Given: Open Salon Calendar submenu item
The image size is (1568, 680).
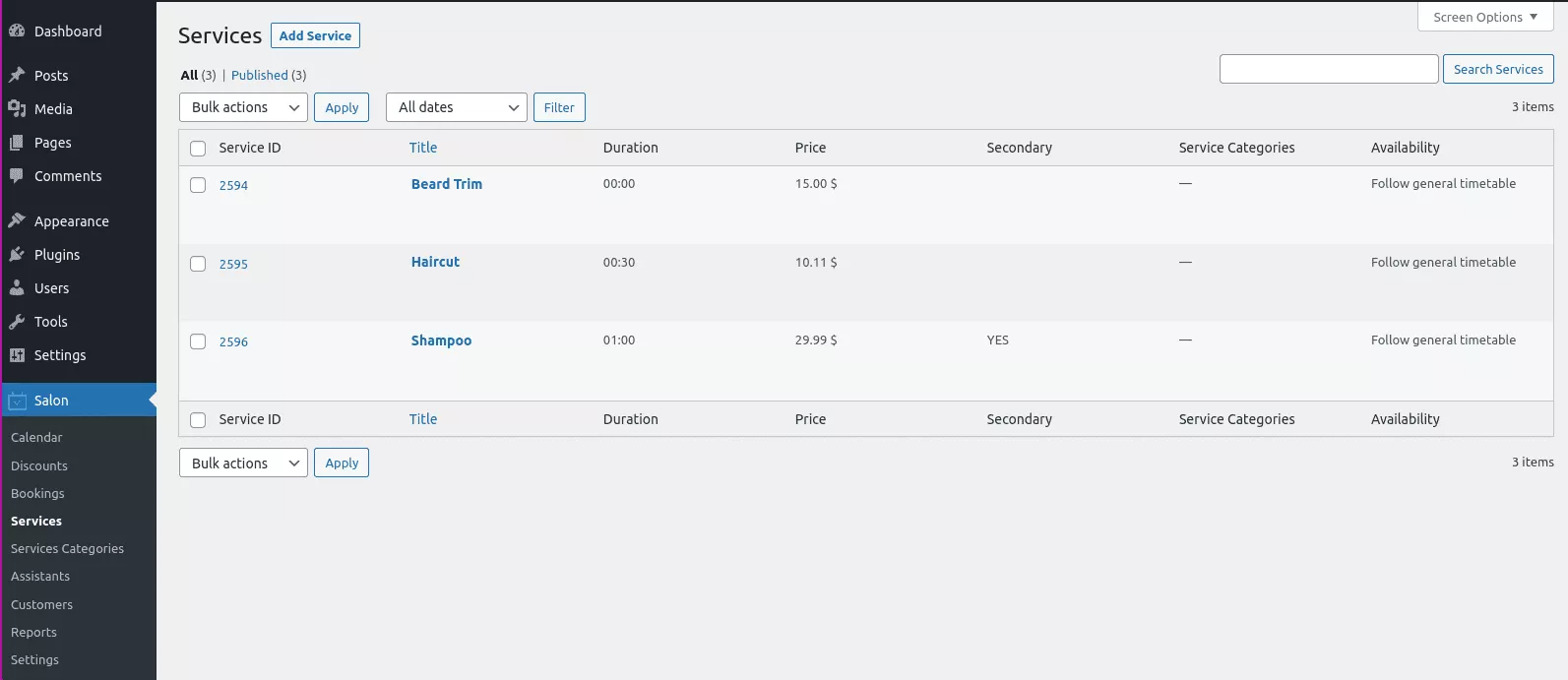Looking at the screenshot, I should 36,437.
